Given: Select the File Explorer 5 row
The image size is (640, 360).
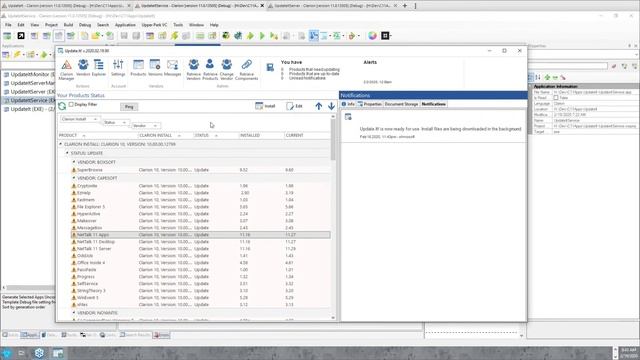Looking at the screenshot, I should [x=200, y=207].
